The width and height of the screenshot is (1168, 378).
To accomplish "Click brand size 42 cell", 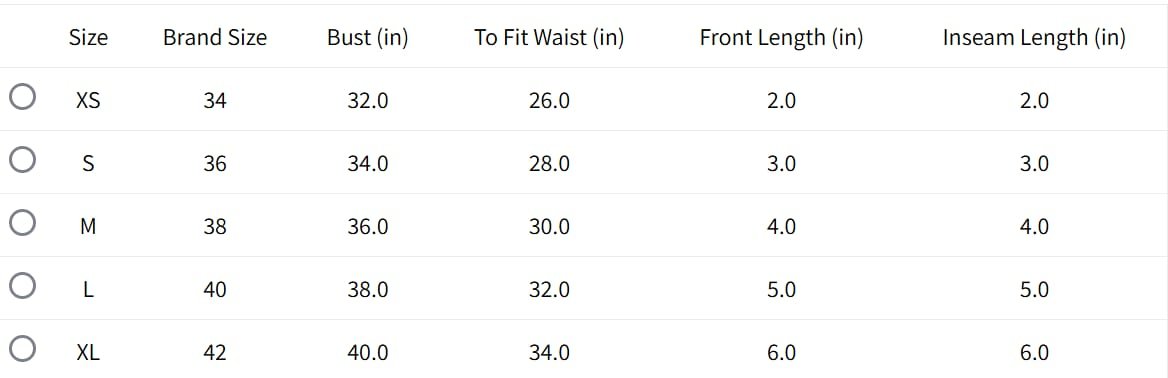I will pyautogui.click(x=215, y=352).
